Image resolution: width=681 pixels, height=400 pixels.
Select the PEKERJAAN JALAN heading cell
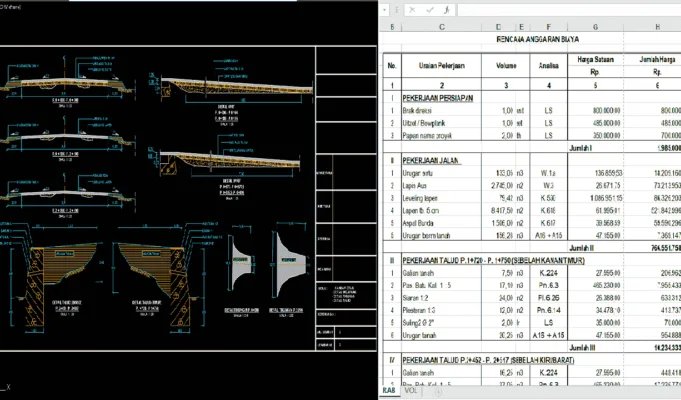click(432, 160)
